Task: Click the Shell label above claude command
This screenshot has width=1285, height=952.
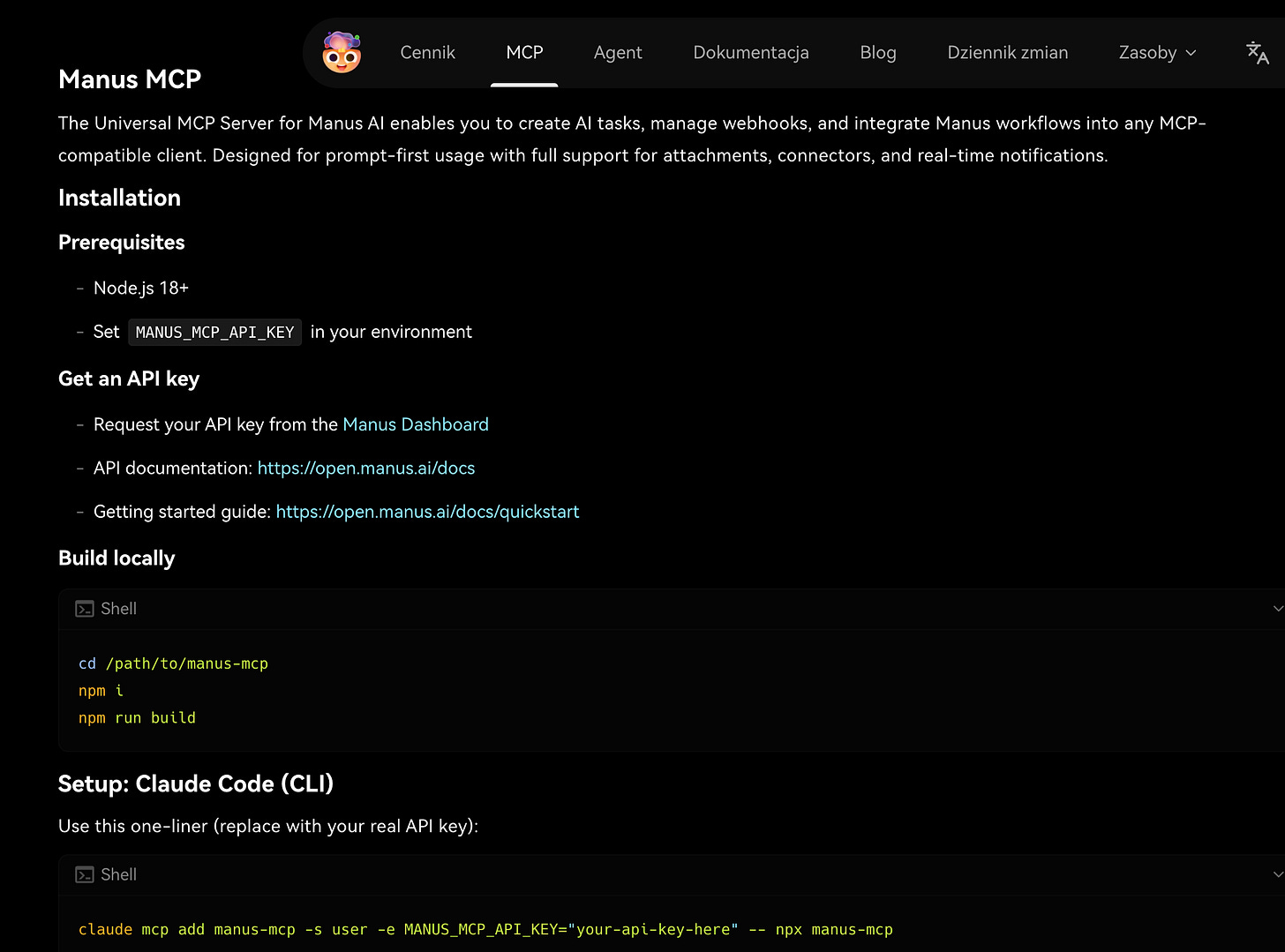Action: point(118,874)
